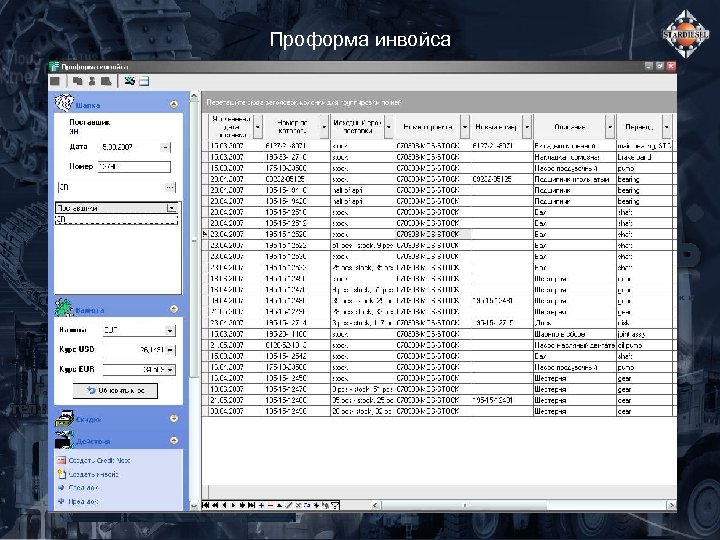Click the Шапка panel icon
The image size is (720, 540).
pos(64,103)
